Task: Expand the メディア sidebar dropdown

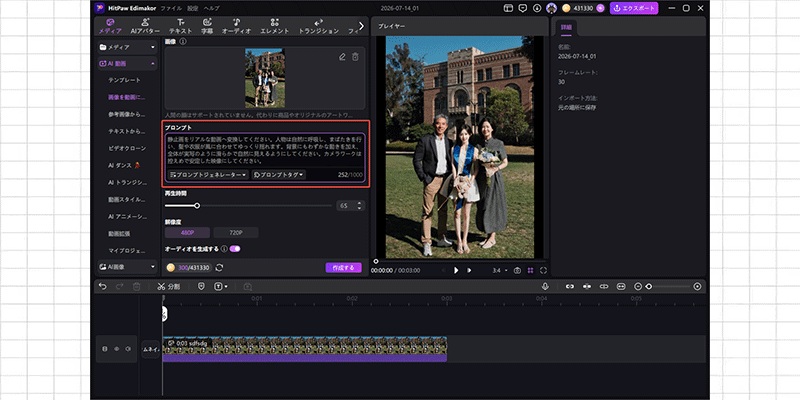Action: click(128, 47)
